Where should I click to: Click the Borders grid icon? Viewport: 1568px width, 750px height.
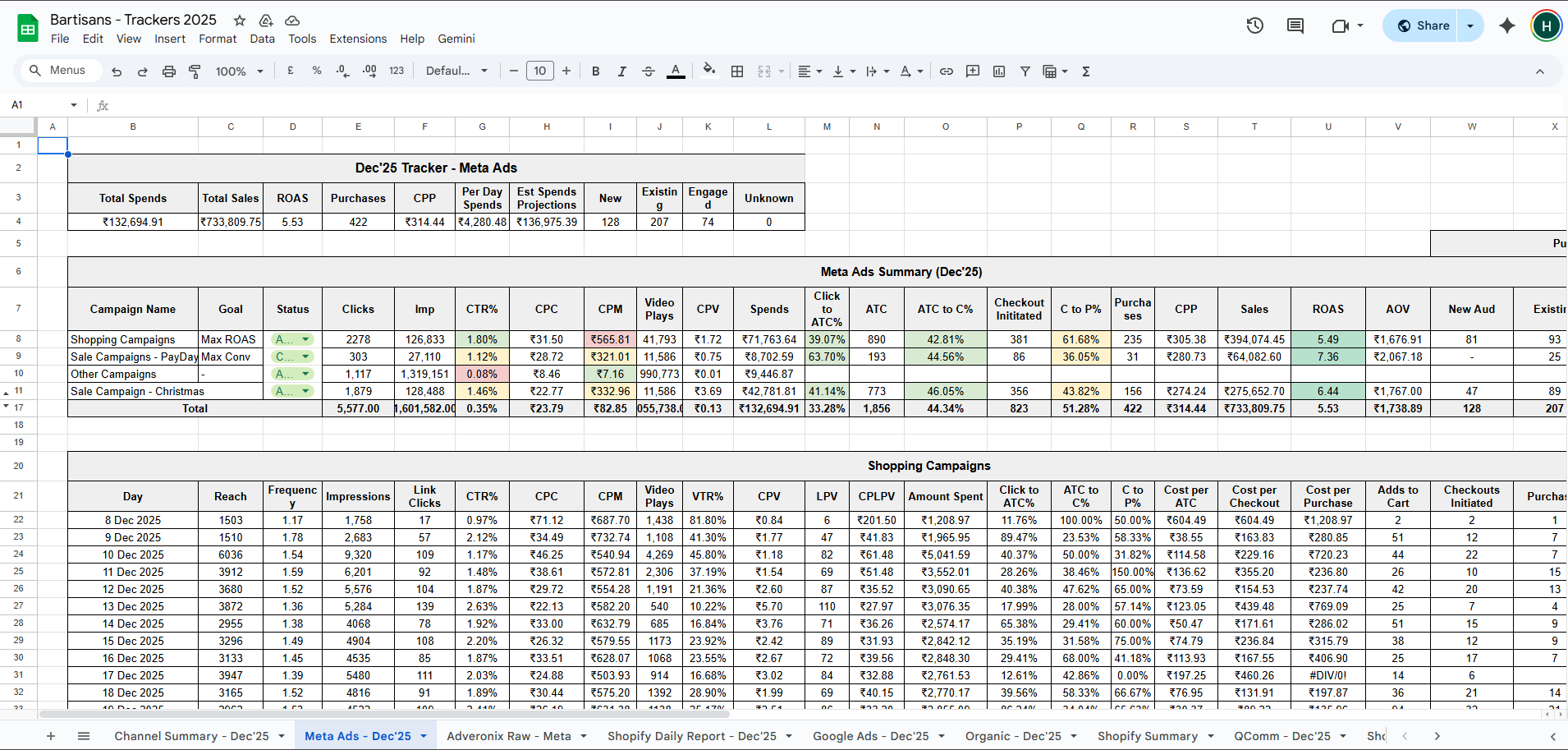click(737, 71)
